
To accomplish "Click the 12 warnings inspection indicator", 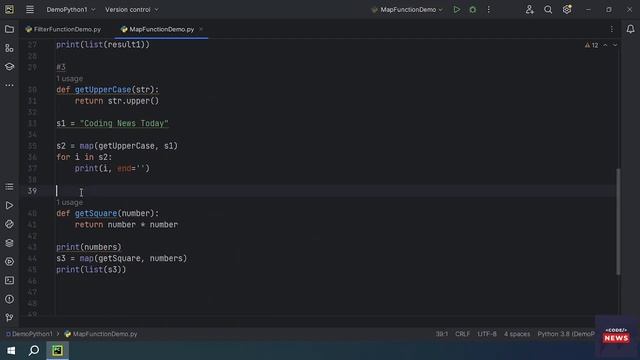I will click(591, 45).
